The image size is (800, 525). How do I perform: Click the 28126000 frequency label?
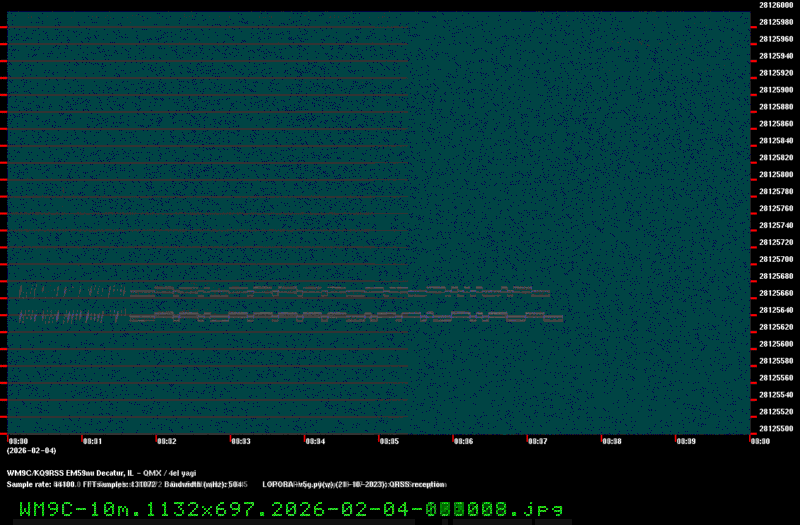(776, 5)
